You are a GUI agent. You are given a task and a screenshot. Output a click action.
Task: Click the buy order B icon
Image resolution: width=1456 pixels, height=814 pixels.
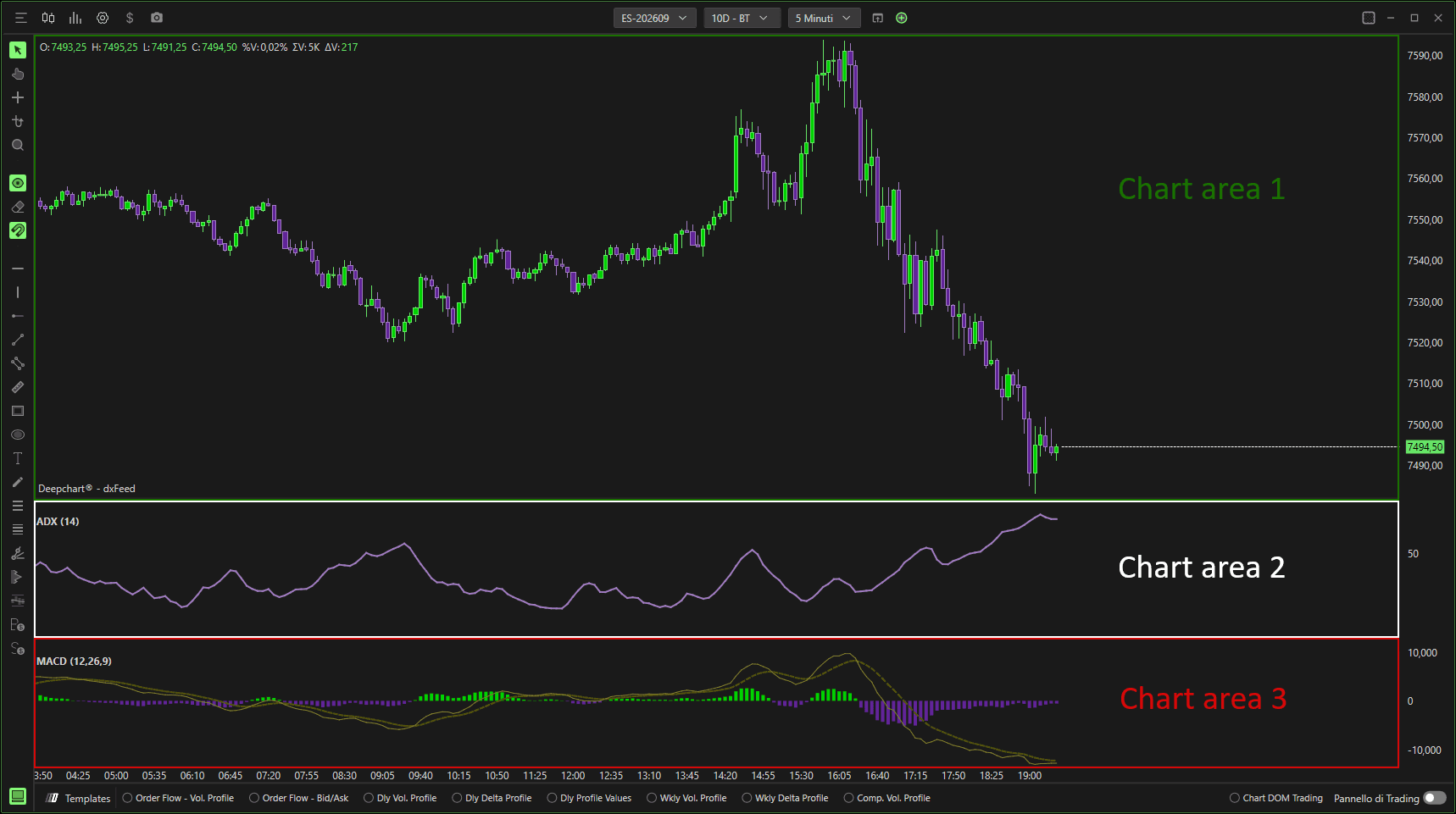[x=18, y=625]
